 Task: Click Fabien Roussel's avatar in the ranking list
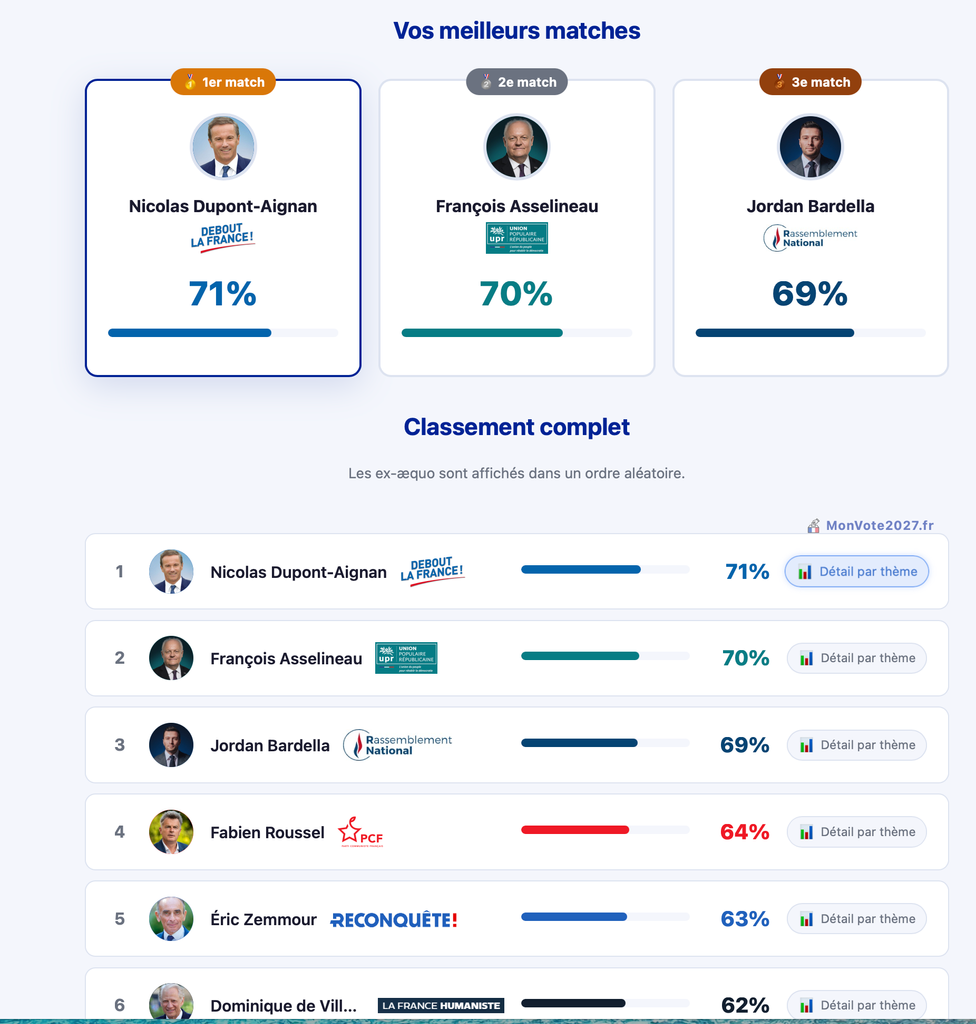pyautogui.click(x=171, y=832)
